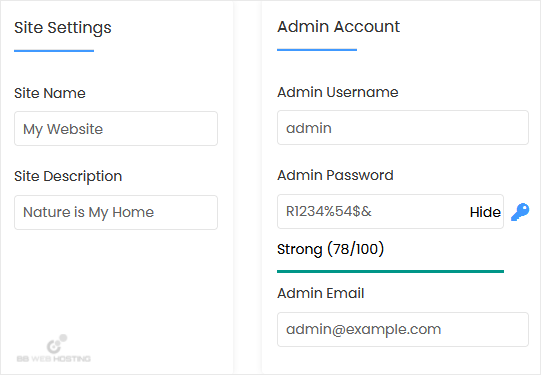Click the Site Name label
Viewport: 541px width, 375px height.
(x=50, y=93)
